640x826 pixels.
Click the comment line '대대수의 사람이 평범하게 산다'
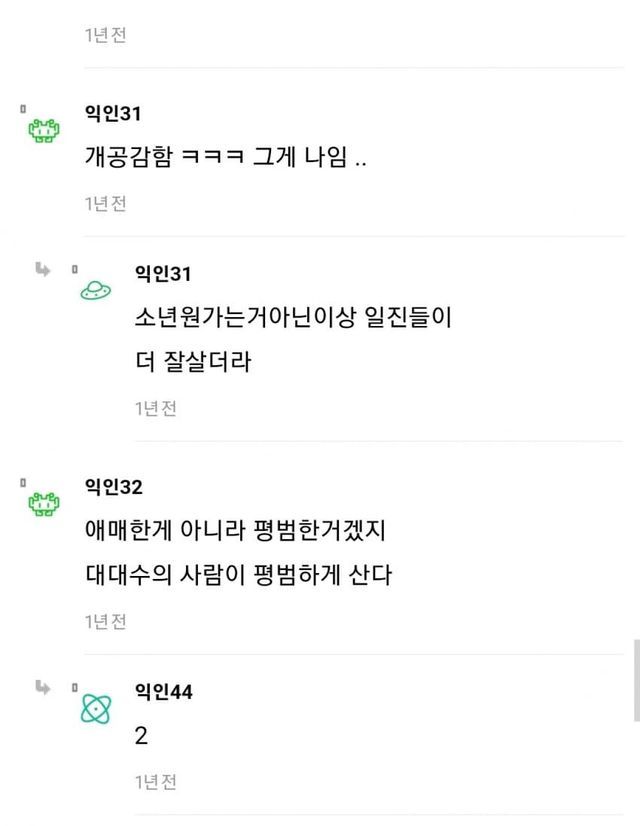click(x=238, y=576)
